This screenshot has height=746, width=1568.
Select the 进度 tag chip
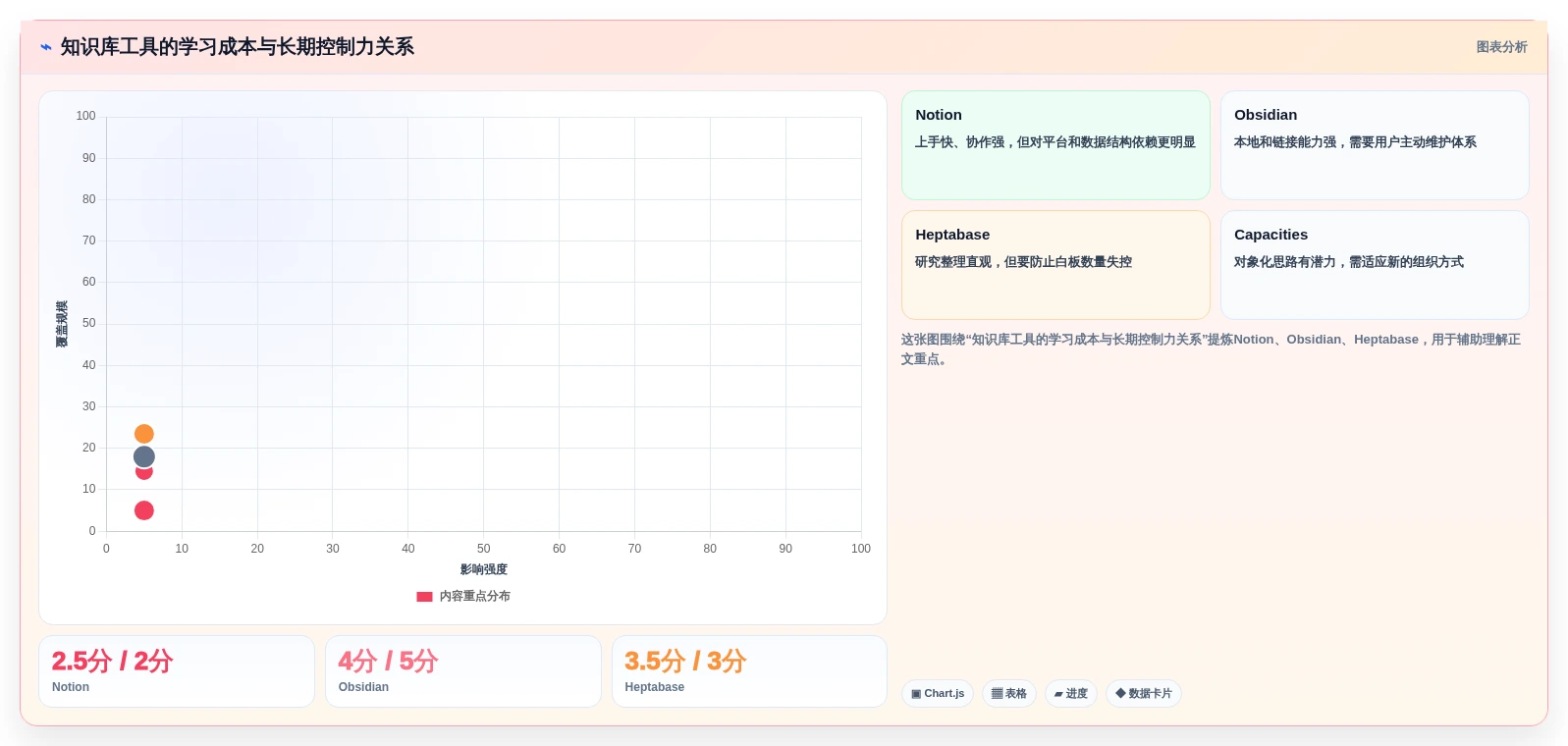(1071, 693)
